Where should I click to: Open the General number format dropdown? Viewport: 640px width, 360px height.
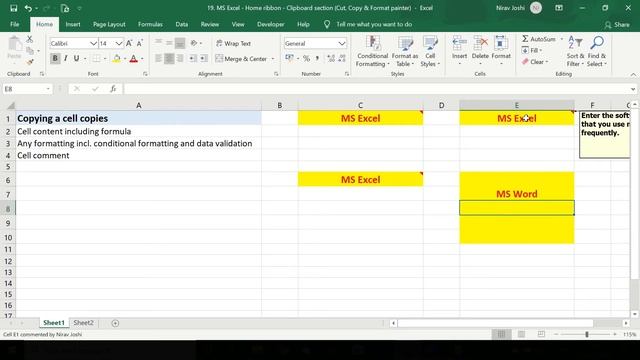click(x=341, y=43)
